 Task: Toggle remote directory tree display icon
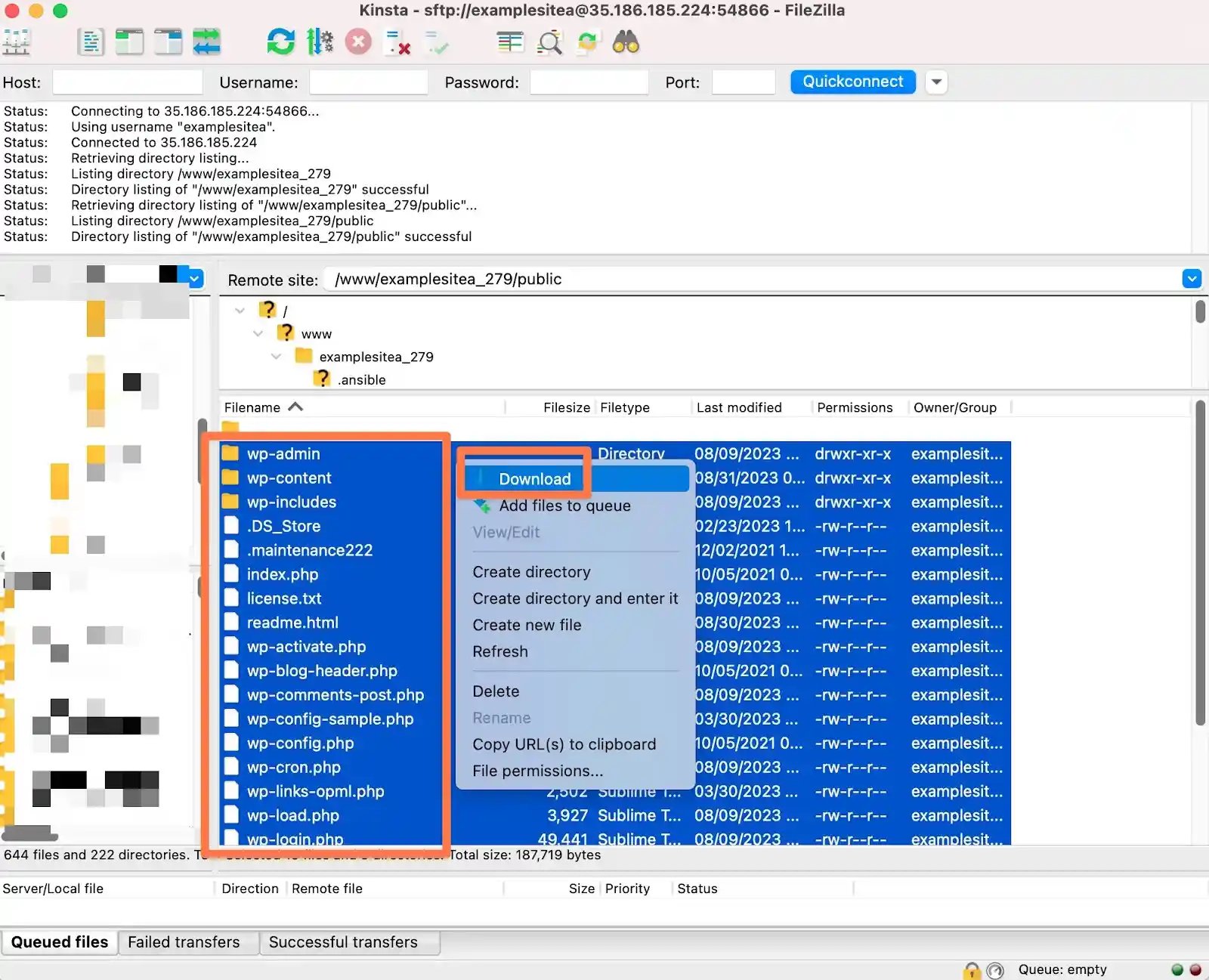[x=168, y=42]
